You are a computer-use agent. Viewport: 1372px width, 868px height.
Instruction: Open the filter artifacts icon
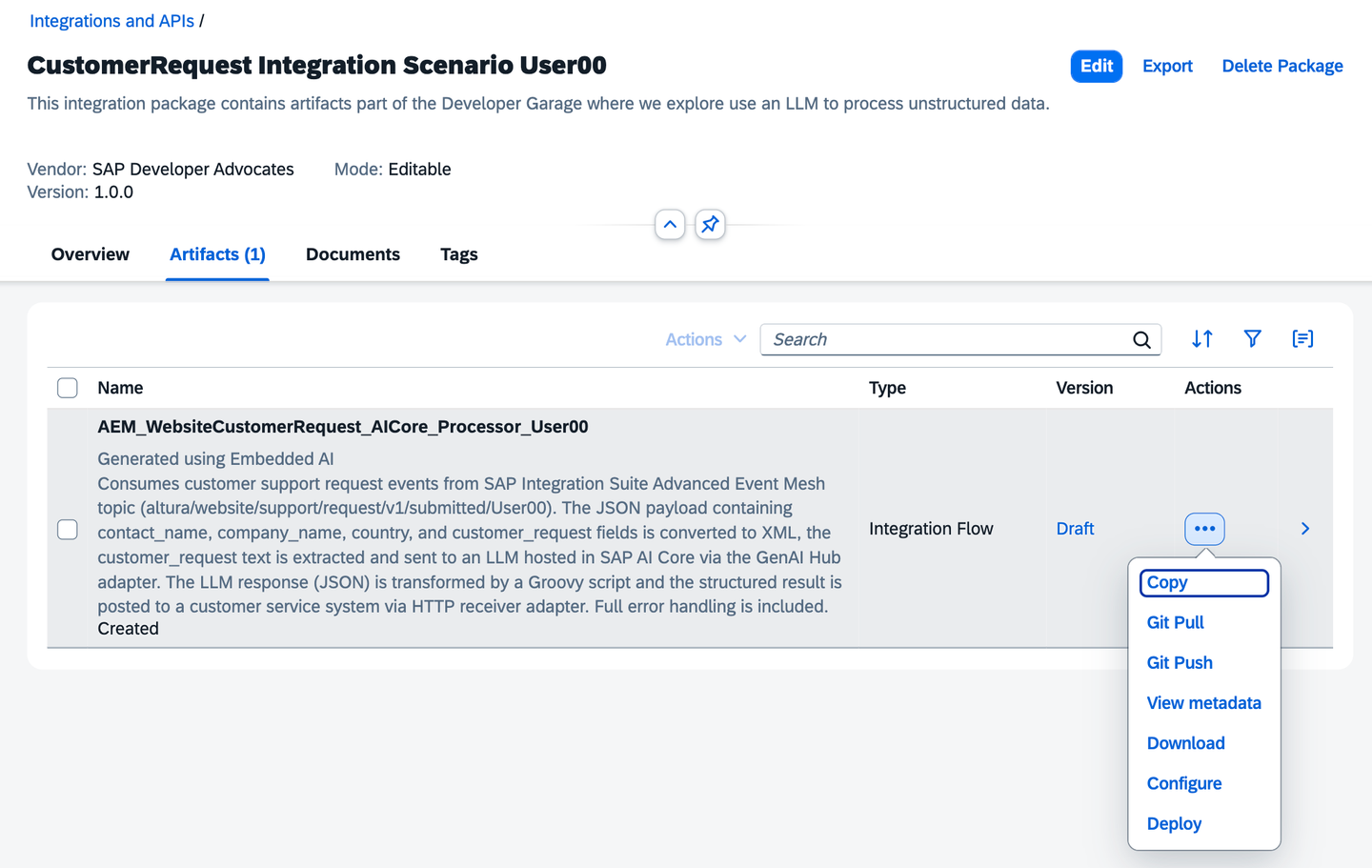tap(1253, 339)
